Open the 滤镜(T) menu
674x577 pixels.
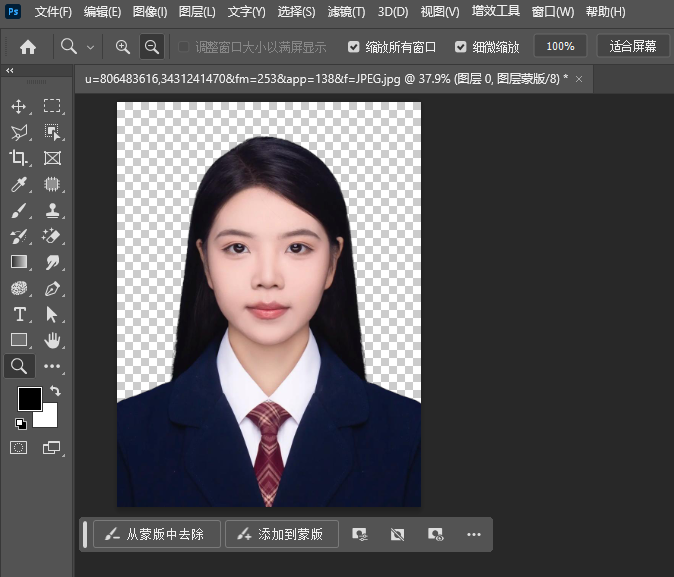348,12
